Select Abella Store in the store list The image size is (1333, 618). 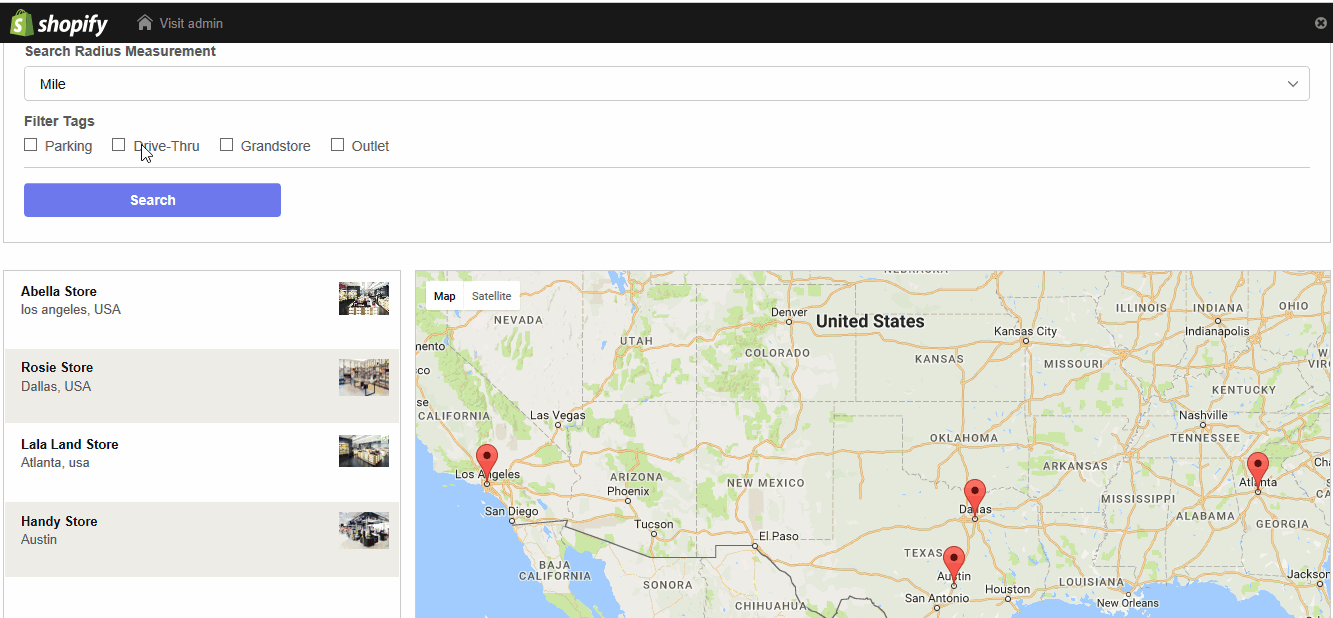[x=202, y=310]
